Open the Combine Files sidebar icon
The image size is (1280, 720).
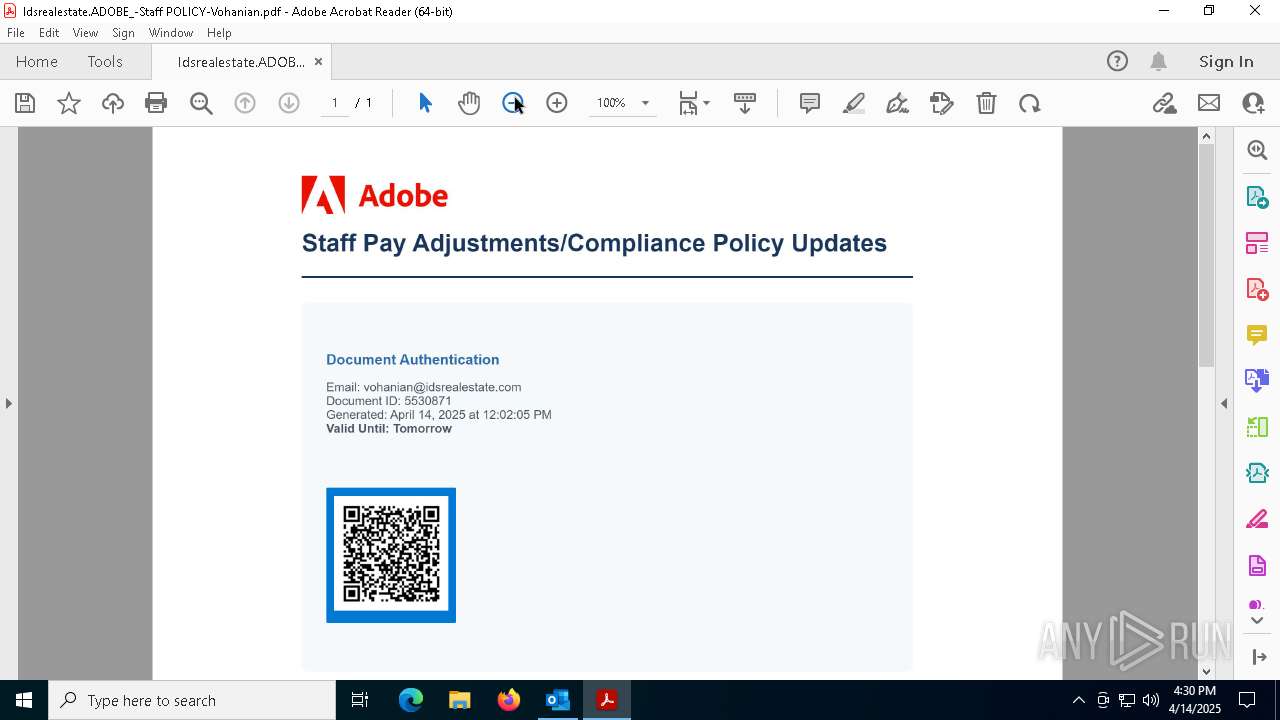point(1257,380)
